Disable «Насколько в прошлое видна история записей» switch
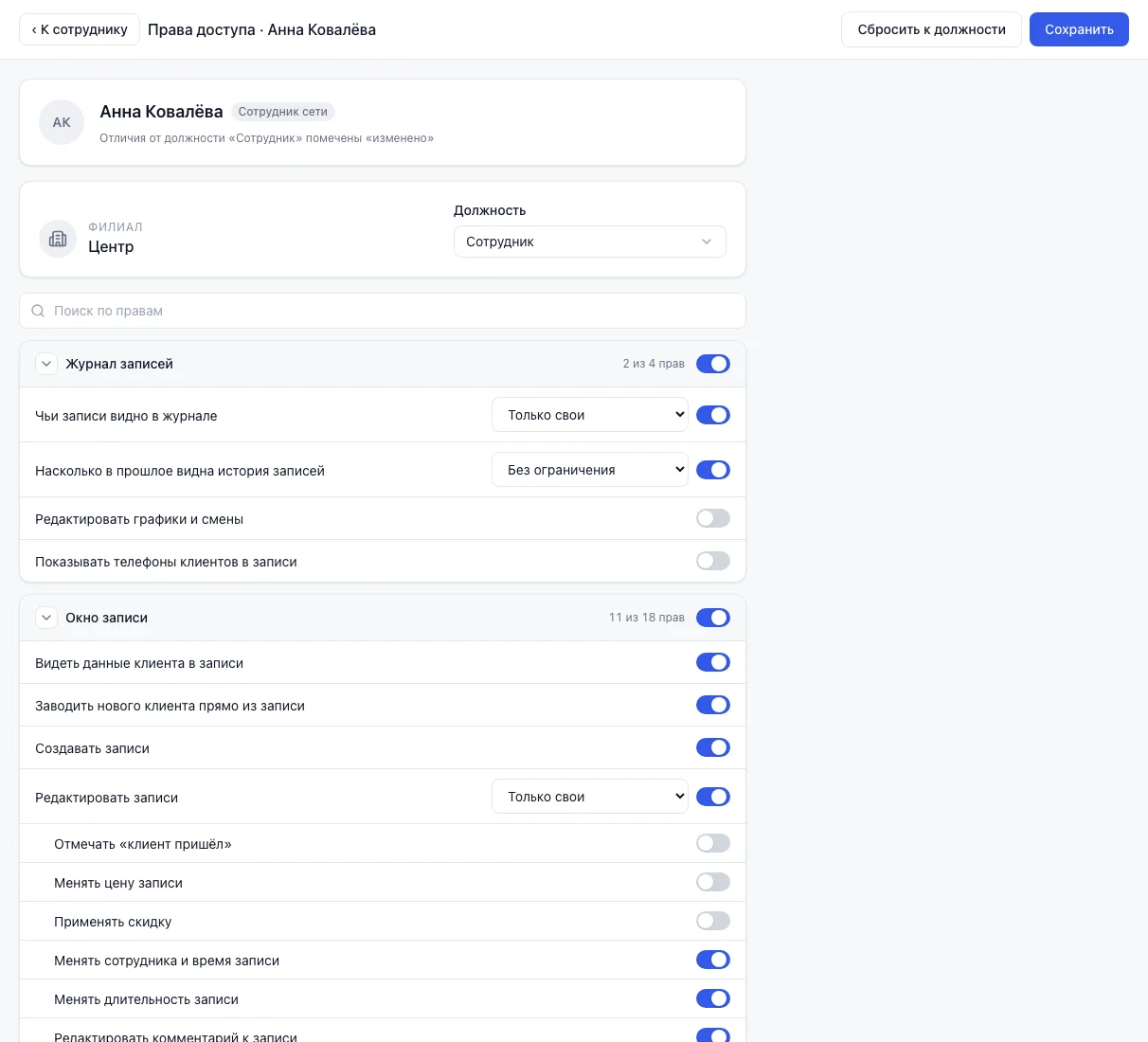 pos(713,470)
